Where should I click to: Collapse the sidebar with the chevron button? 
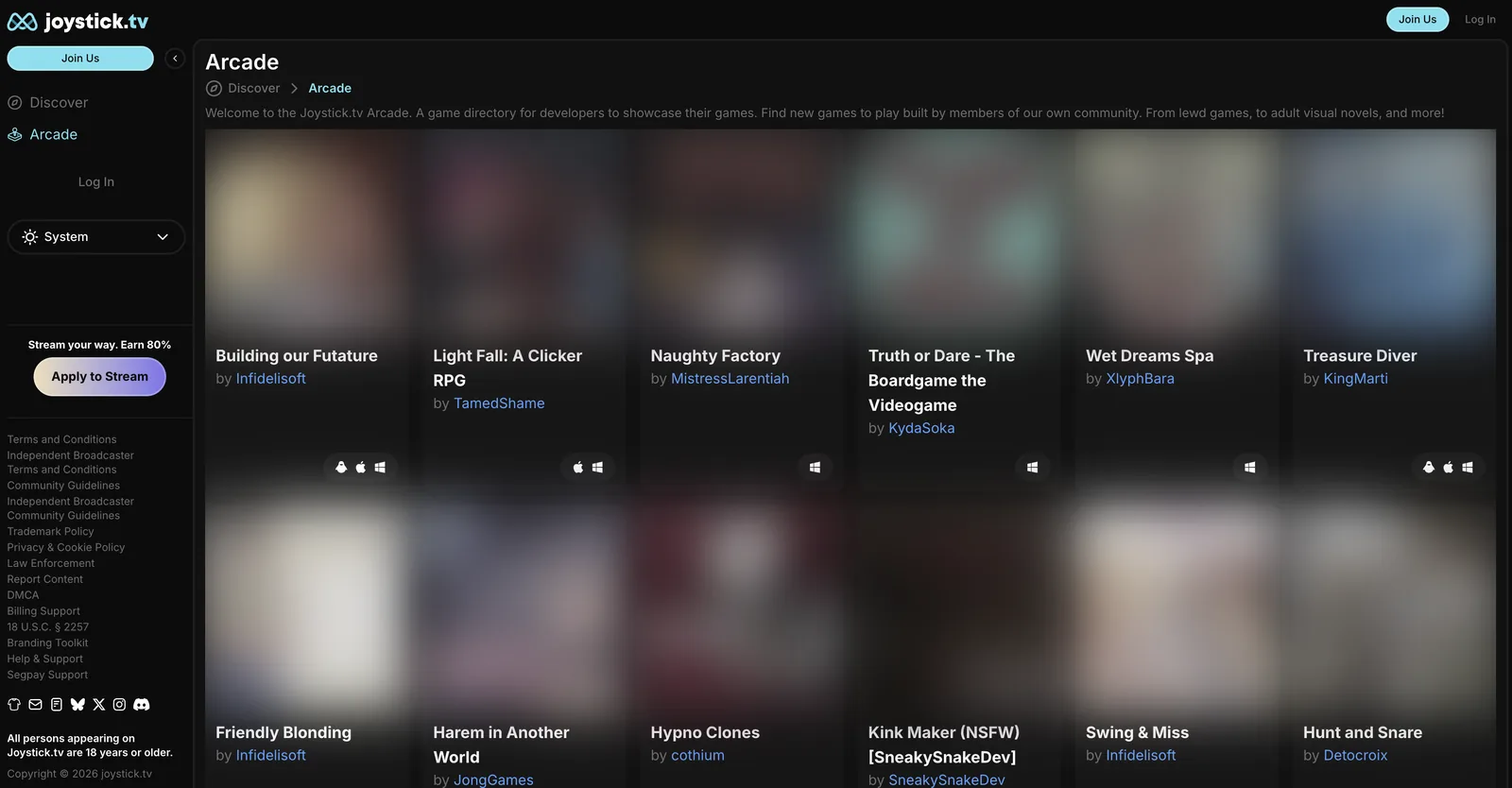click(175, 59)
